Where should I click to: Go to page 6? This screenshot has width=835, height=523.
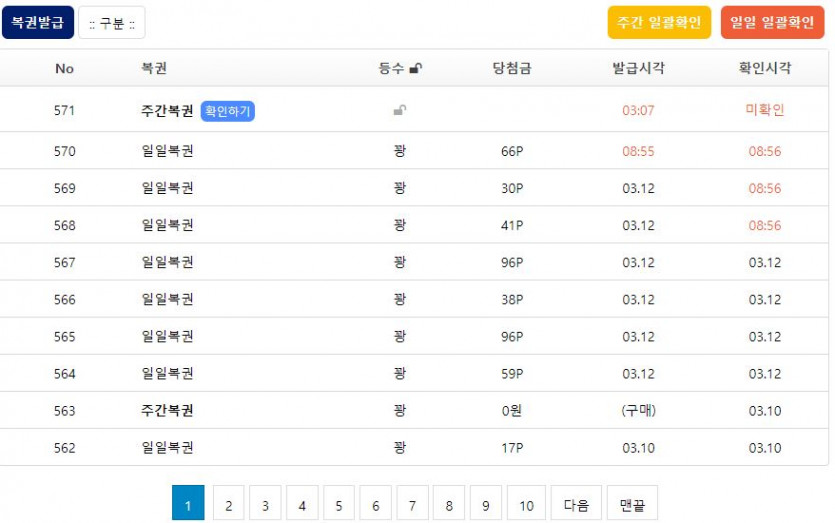[x=375, y=503]
